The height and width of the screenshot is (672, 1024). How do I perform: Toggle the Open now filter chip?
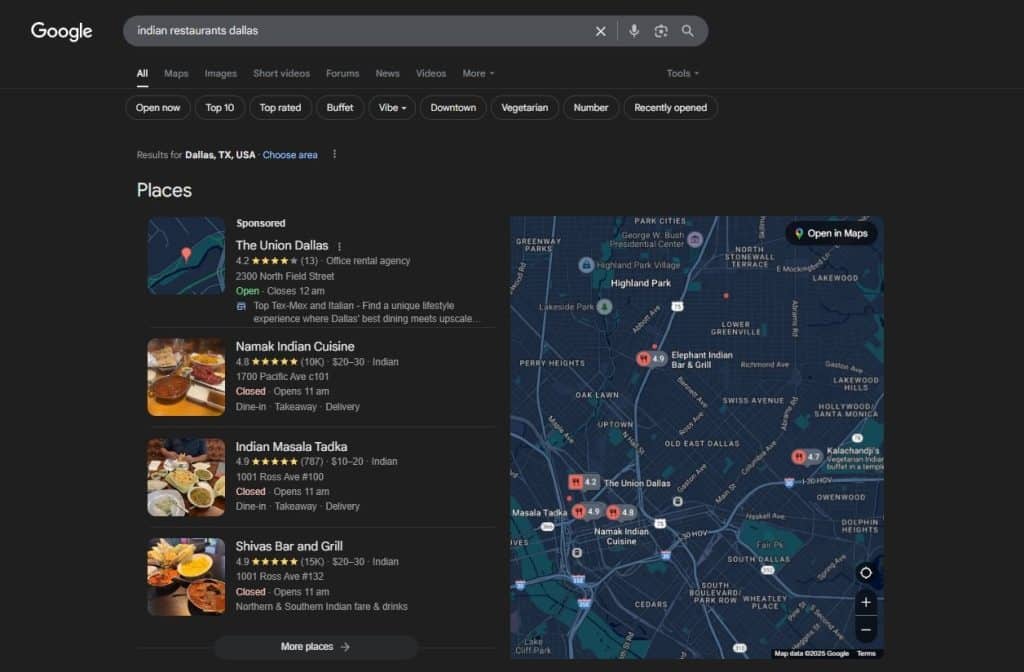coord(158,108)
